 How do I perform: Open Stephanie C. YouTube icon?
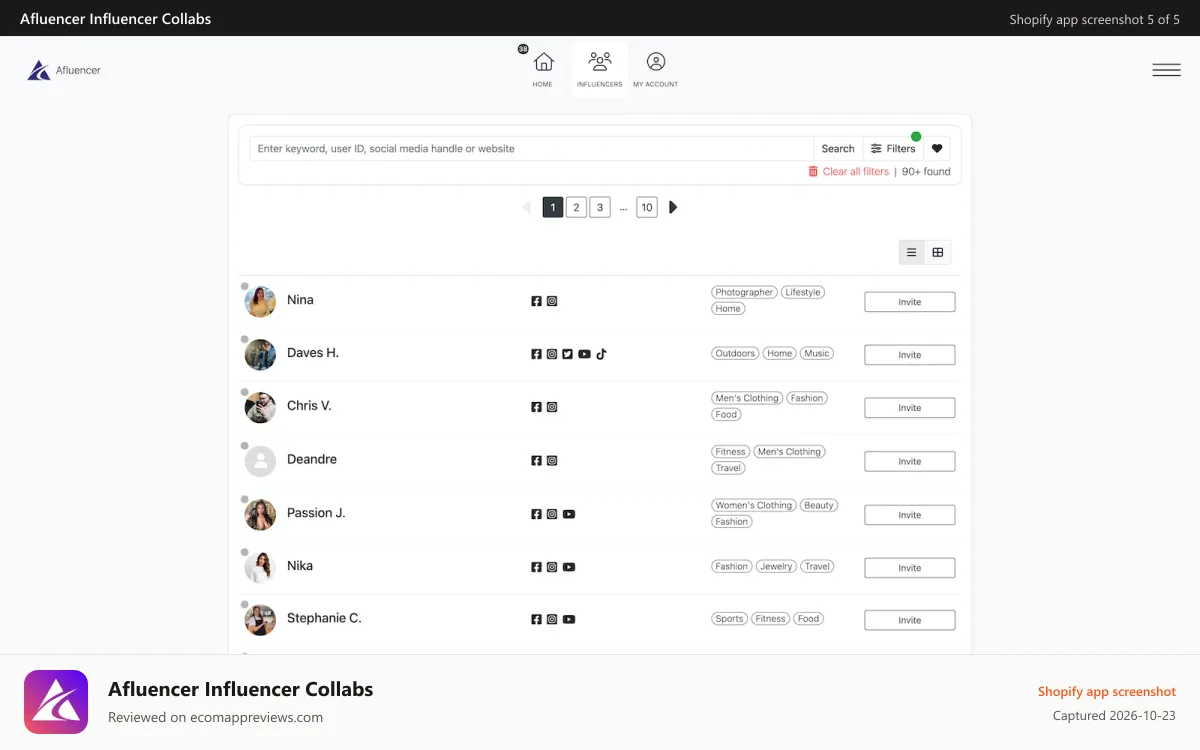[x=569, y=620]
